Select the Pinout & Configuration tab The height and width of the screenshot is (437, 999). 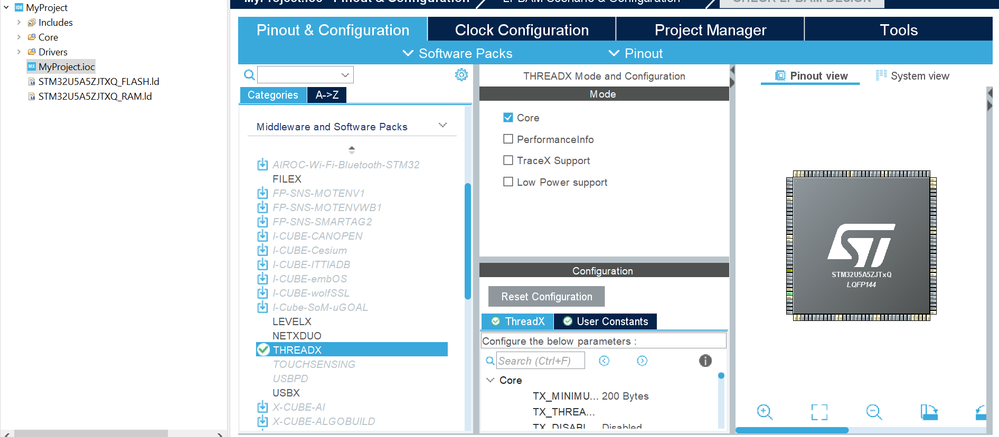(333, 30)
